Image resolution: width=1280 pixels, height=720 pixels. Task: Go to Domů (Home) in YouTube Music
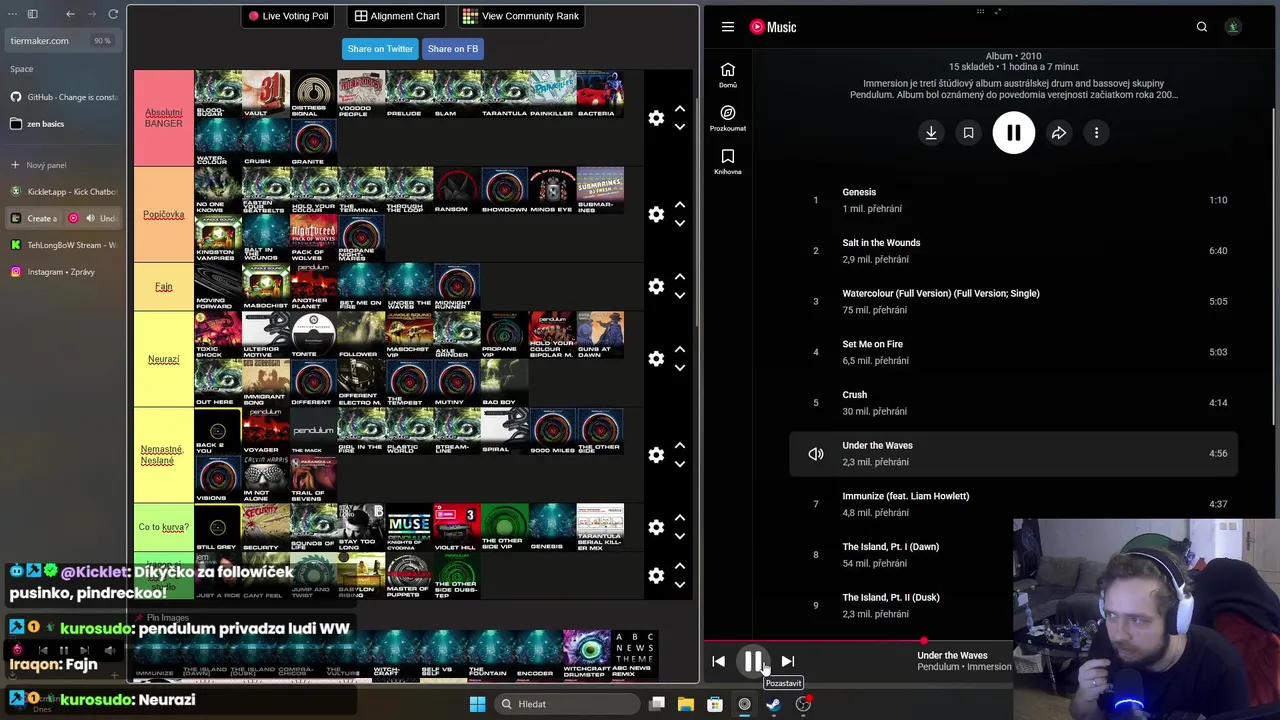pyautogui.click(x=728, y=75)
